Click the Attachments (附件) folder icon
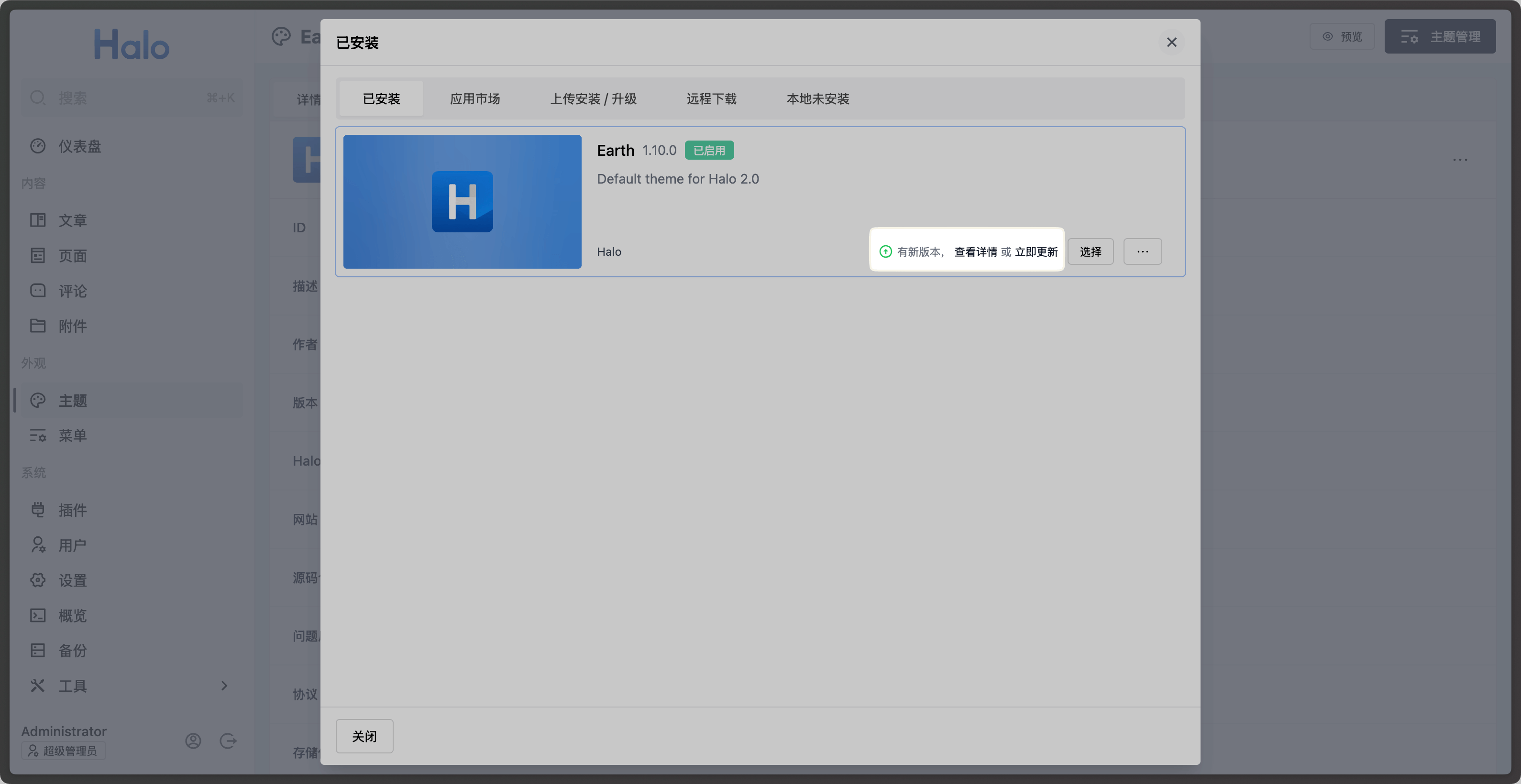The width and height of the screenshot is (1521, 784). 38,326
